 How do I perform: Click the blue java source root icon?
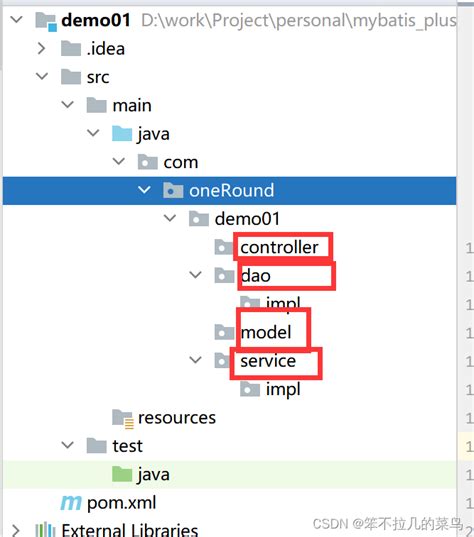(x=122, y=133)
